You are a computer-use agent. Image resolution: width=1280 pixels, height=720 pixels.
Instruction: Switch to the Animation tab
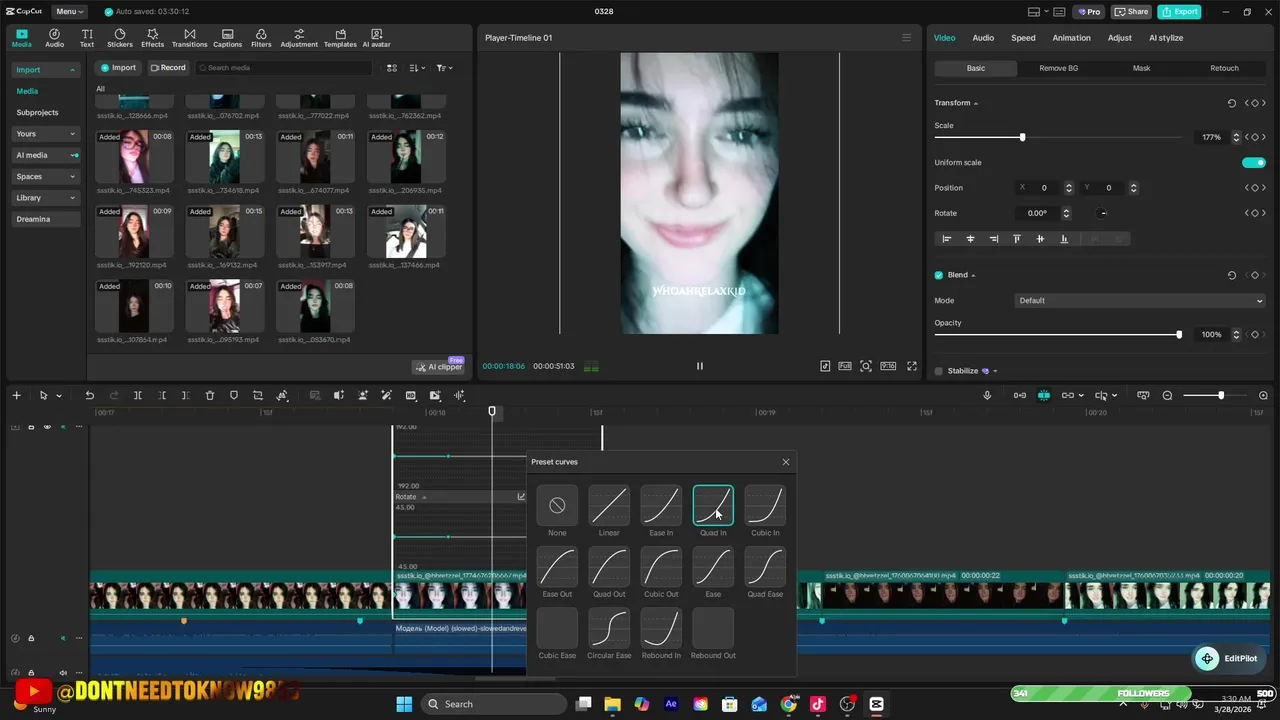tap(1071, 38)
